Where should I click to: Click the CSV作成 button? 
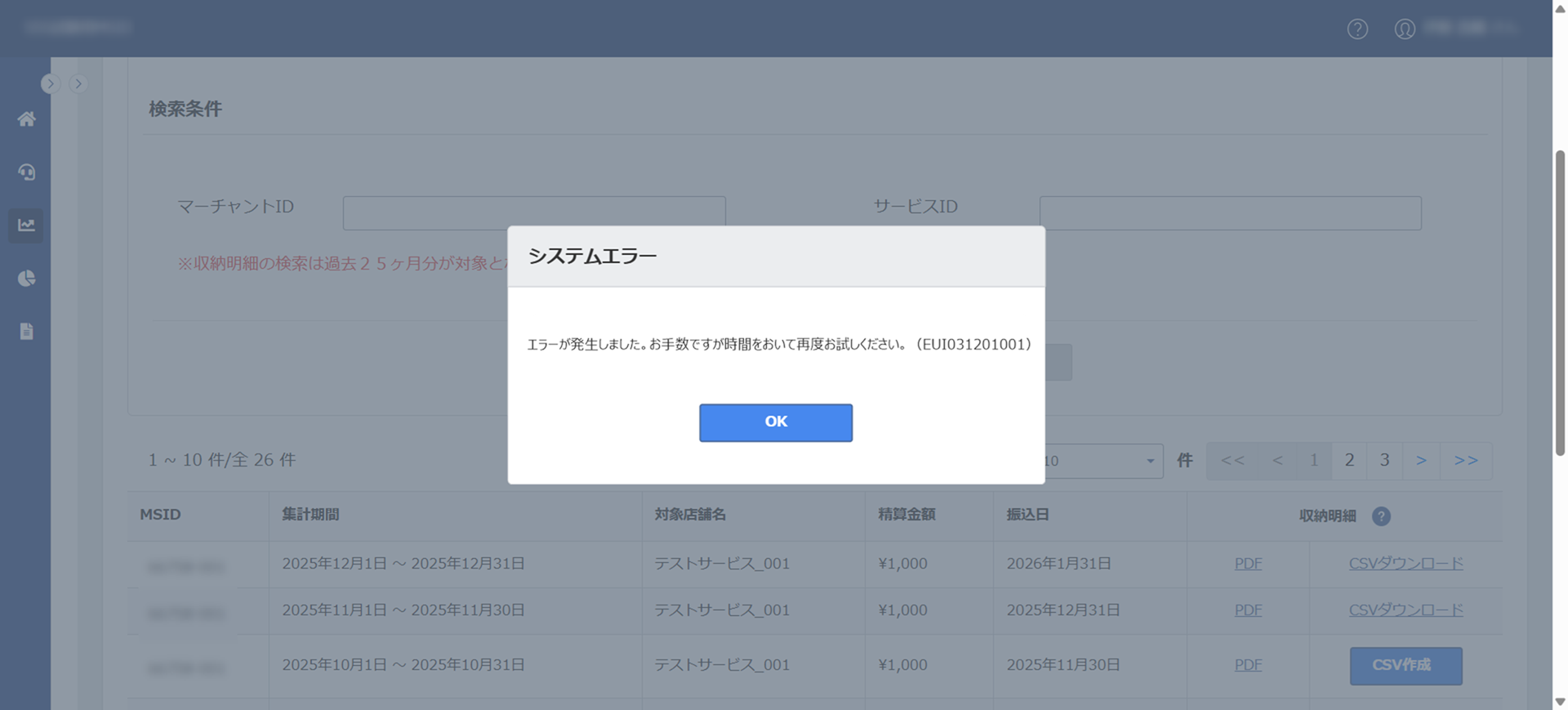[1405, 666]
